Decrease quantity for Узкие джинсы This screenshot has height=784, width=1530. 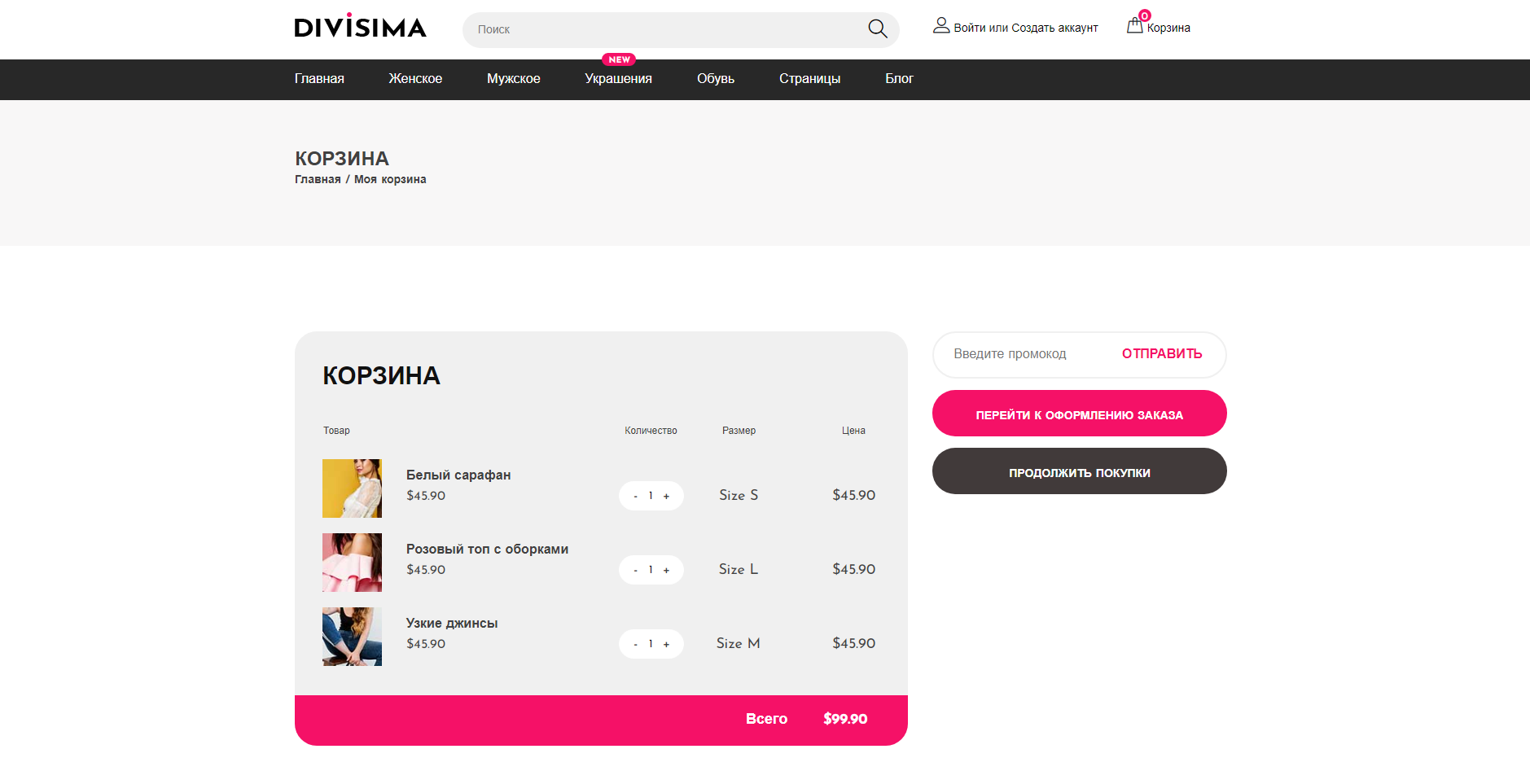coord(635,644)
